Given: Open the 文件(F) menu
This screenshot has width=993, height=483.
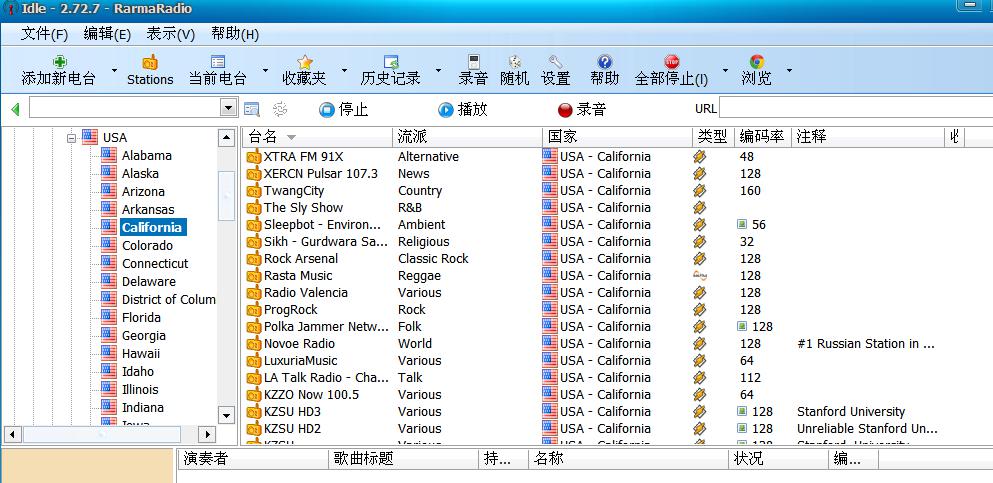Looking at the screenshot, I should point(44,34).
